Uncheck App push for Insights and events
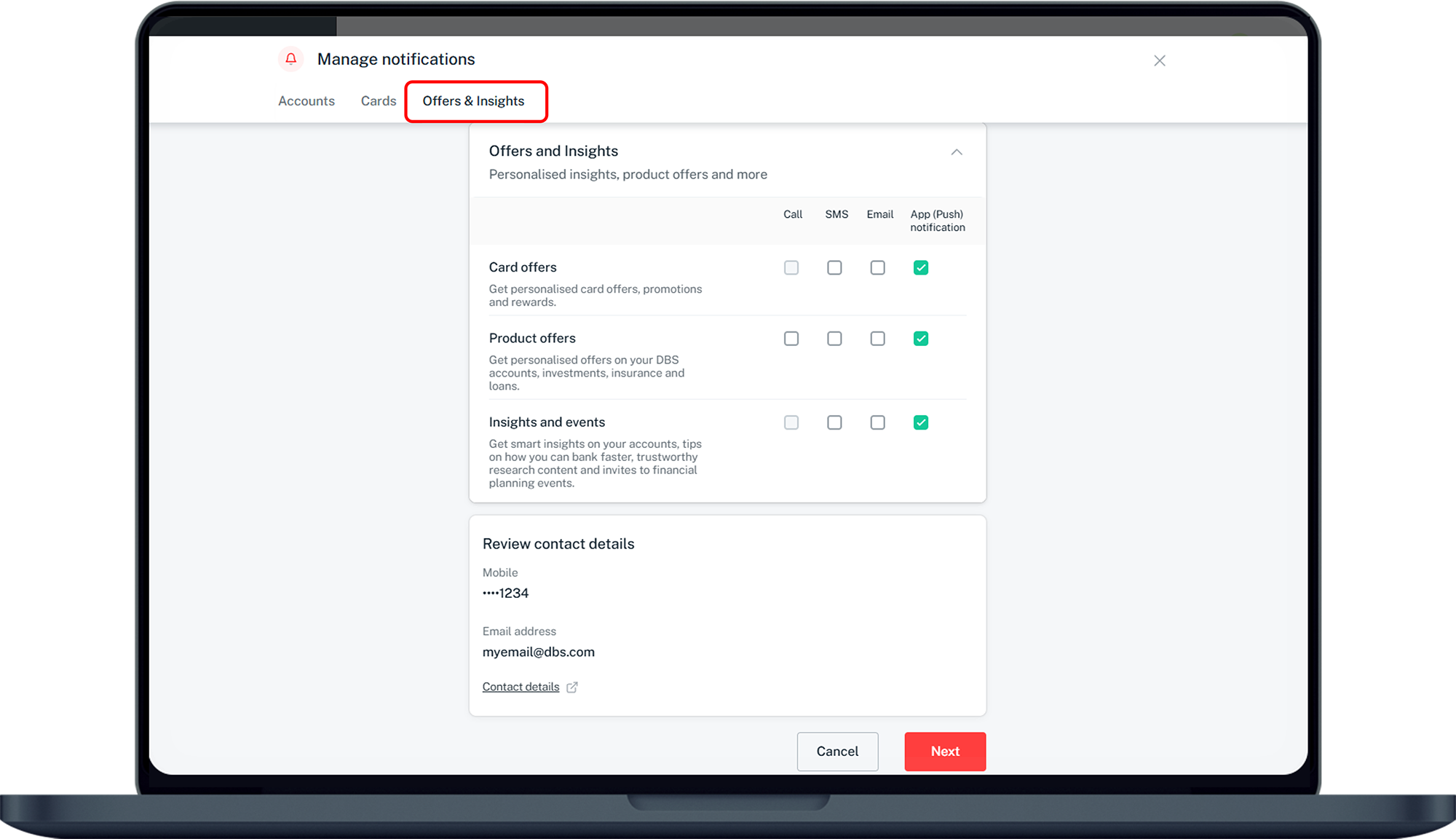The width and height of the screenshot is (1456, 839). pyautogui.click(x=920, y=422)
